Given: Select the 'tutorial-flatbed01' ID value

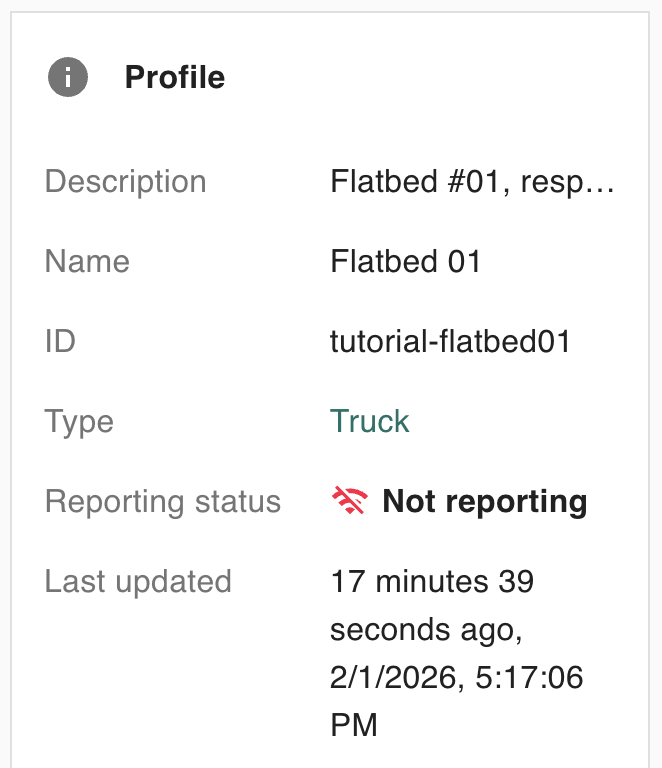Looking at the screenshot, I should tap(449, 342).
